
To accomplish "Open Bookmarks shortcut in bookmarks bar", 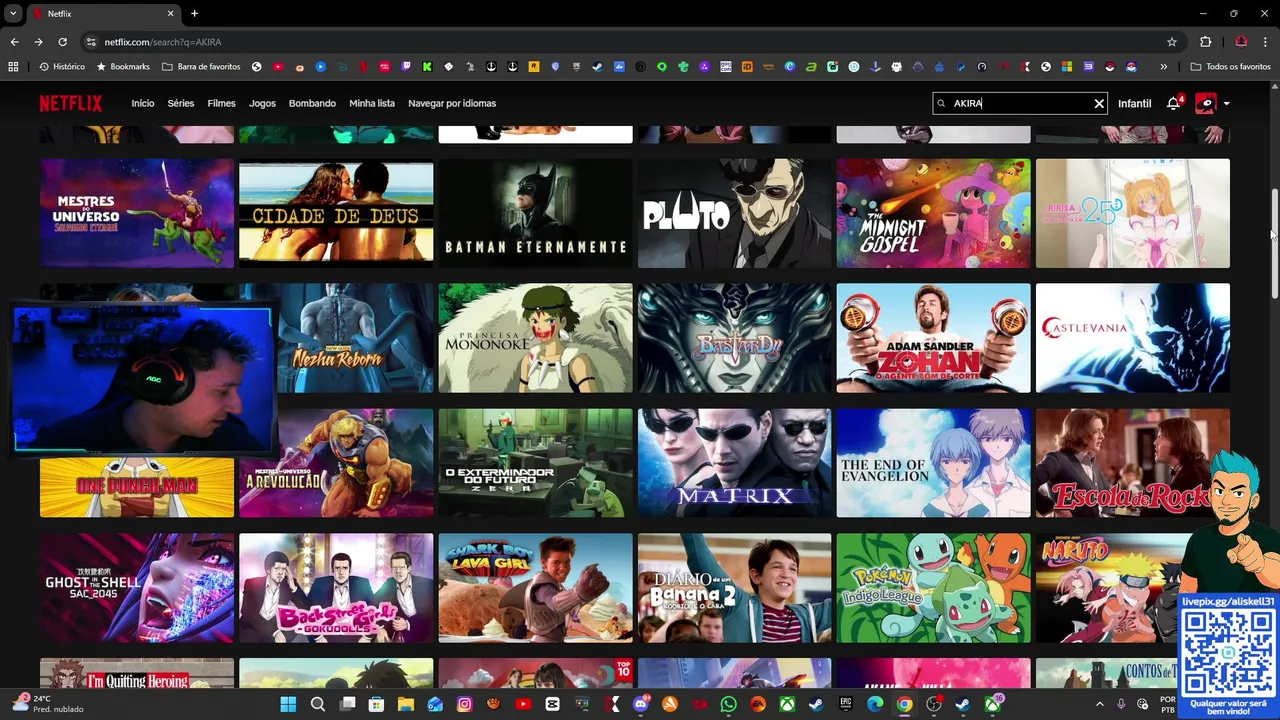I will click(x=123, y=67).
